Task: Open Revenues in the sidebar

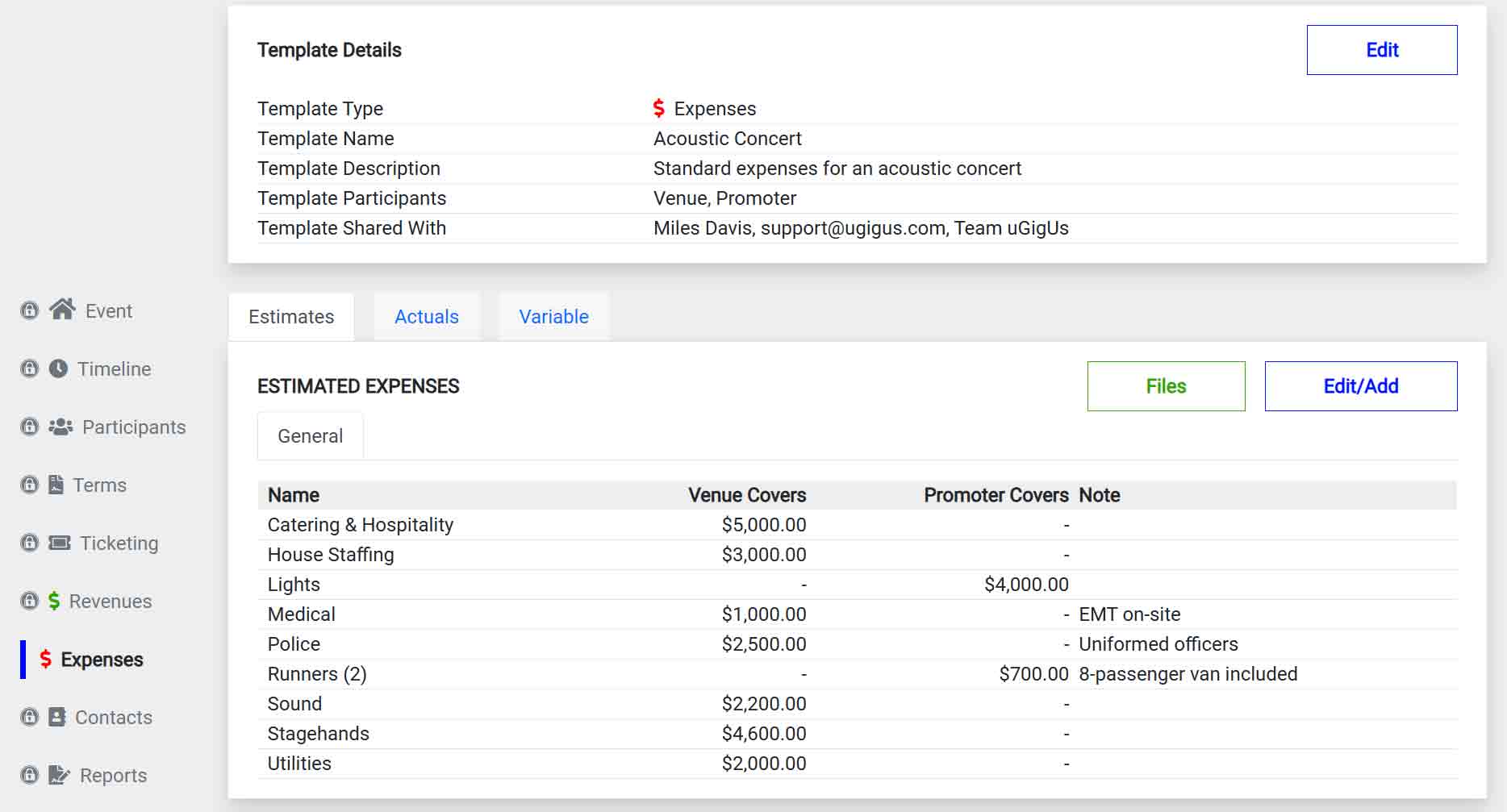Action: click(x=111, y=601)
